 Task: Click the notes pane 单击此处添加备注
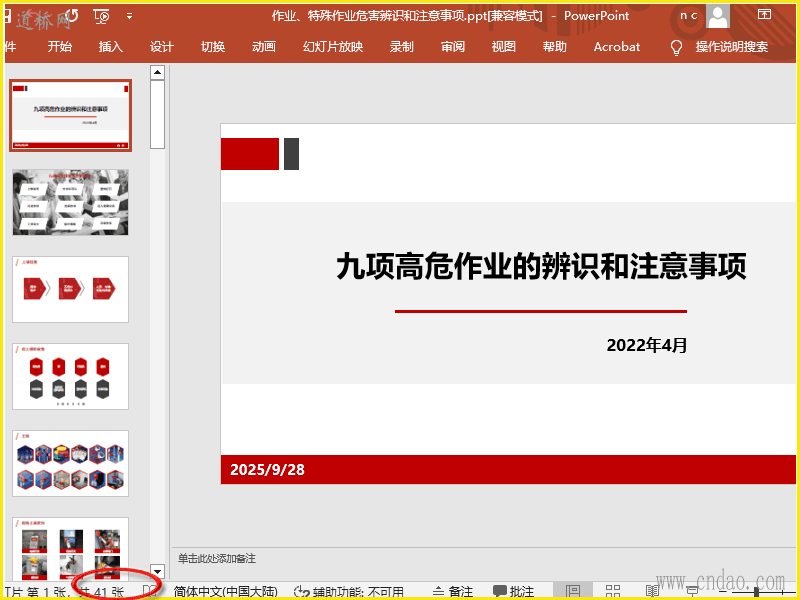point(217,559)
